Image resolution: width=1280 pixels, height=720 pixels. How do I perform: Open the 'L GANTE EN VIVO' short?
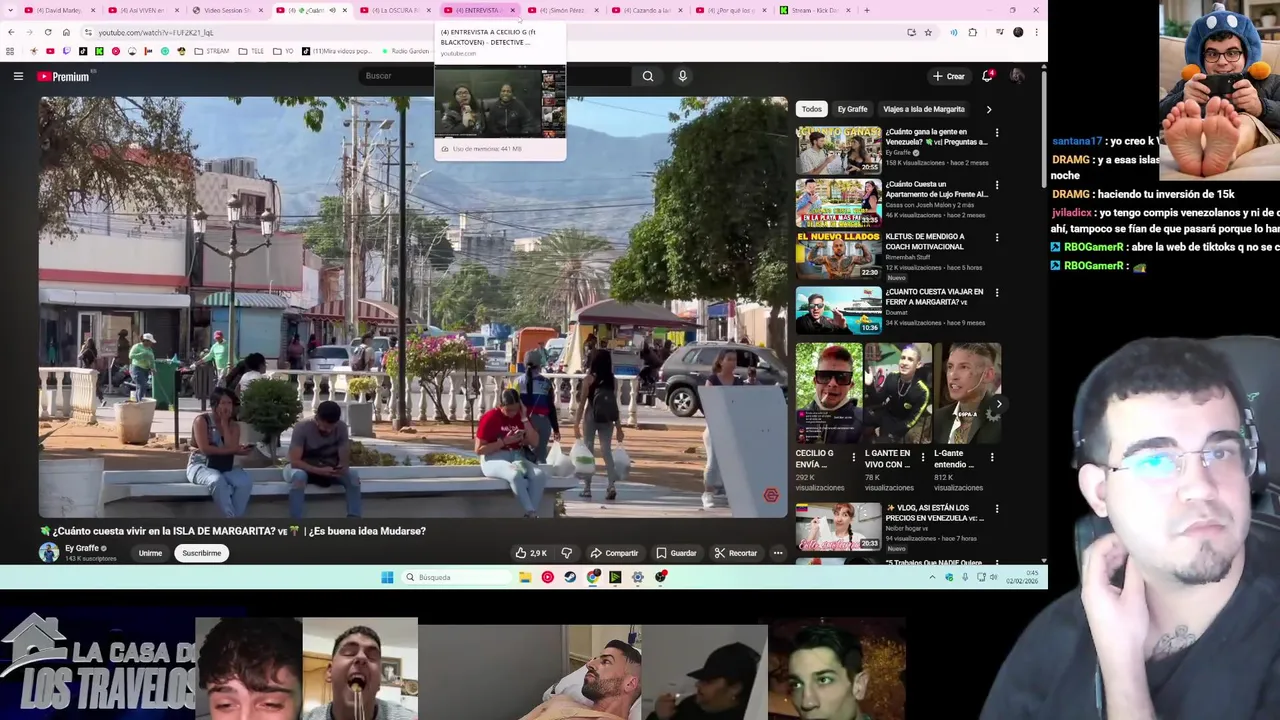898,393
